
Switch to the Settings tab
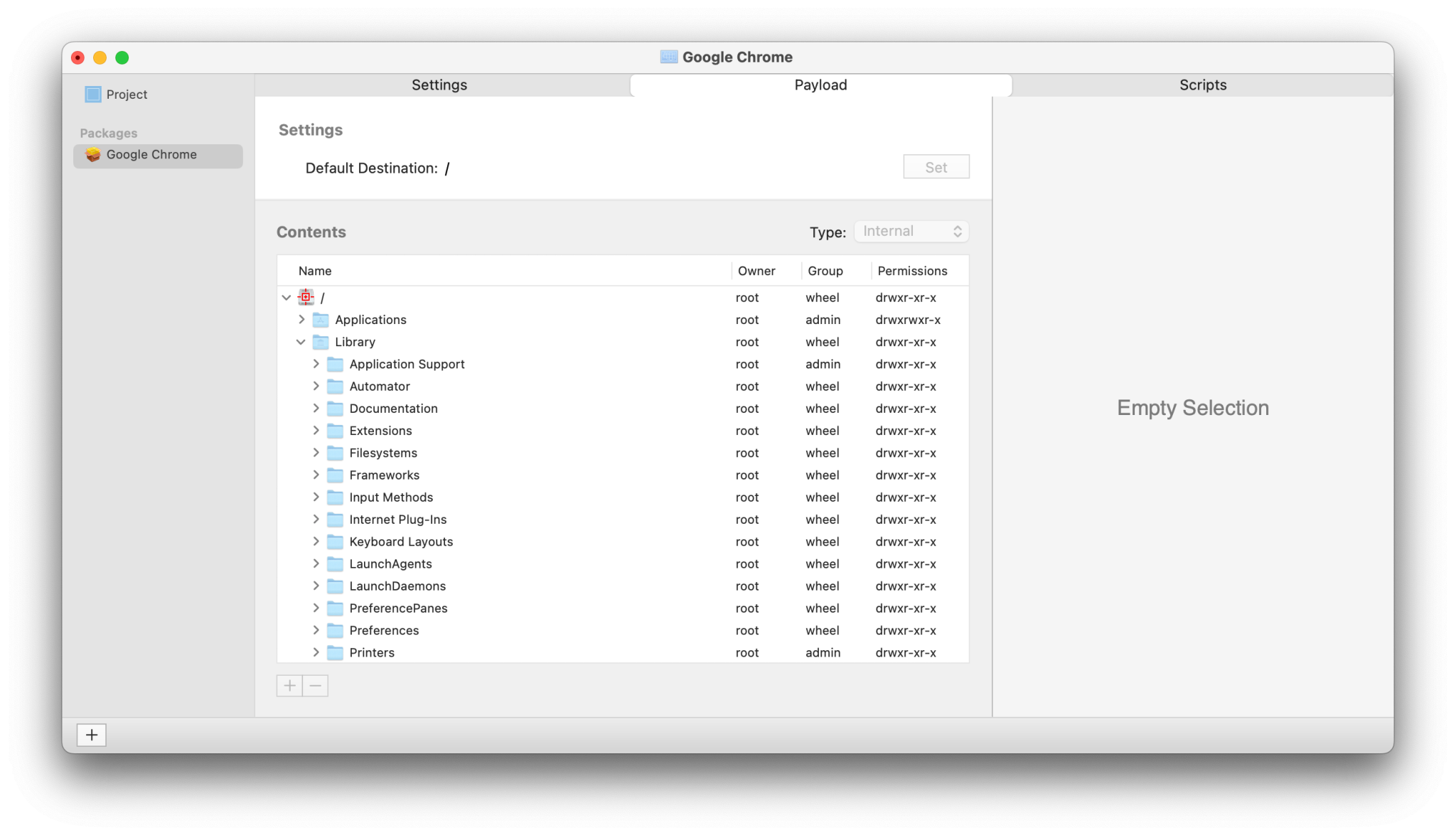click(439, 85)
